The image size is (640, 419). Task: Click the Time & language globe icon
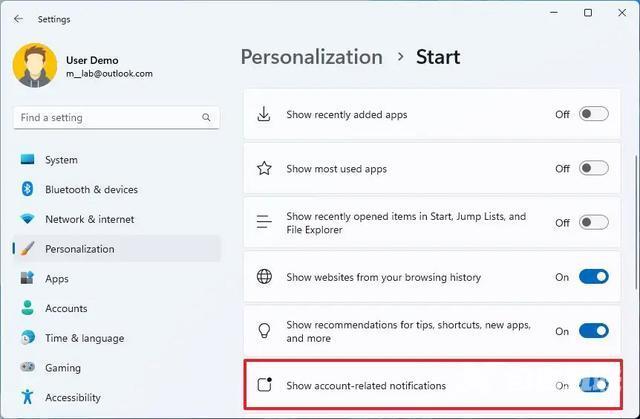27,338
